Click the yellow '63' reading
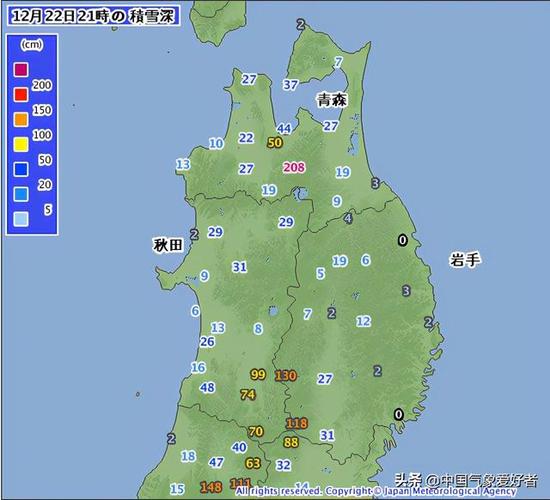550x500 pixels. tap(253, 464)
